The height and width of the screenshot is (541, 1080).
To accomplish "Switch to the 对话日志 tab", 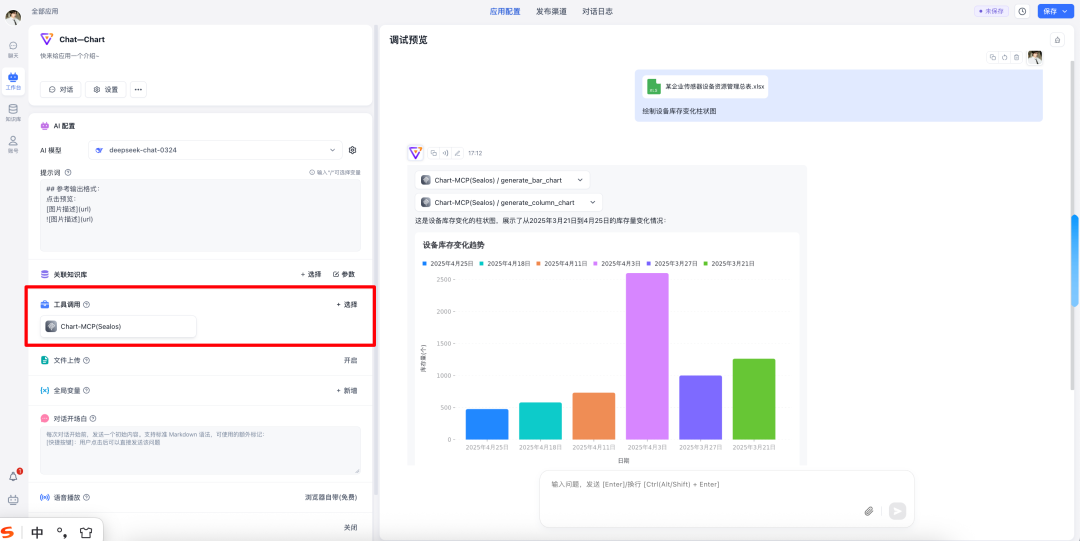I will coord(597,11).
